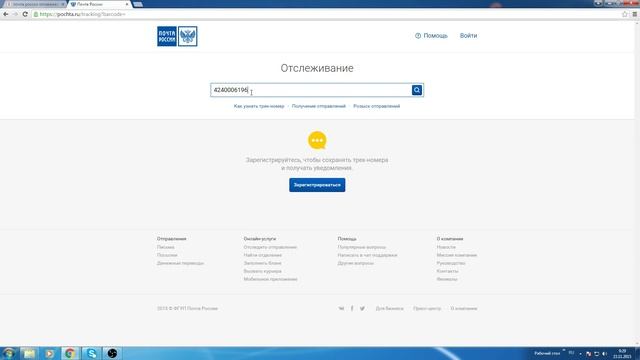Image resolution: width=640 pixels, height=360 pixels.
Task: Open Популярные вопросы footer link
Action: [361, 247]
